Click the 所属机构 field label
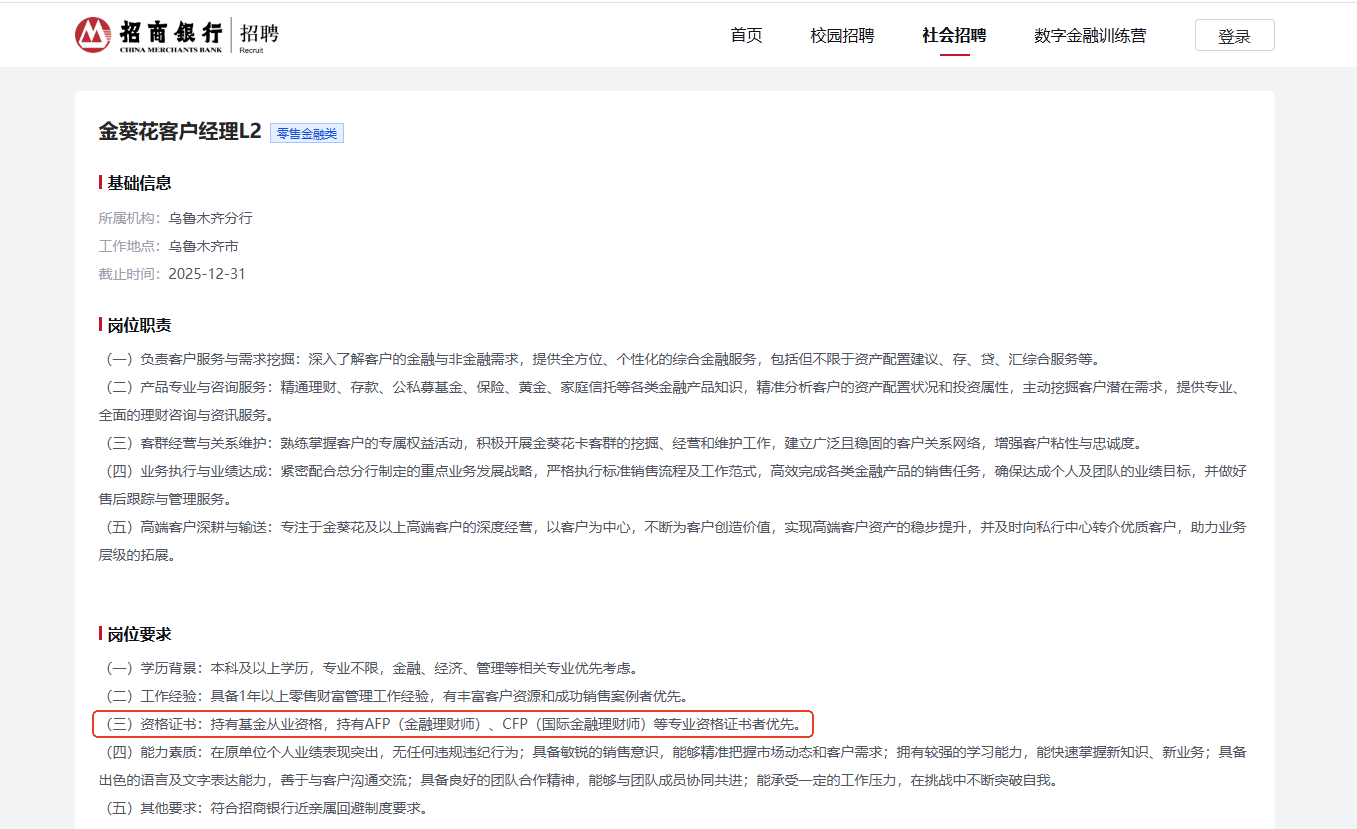Viewport: 1357px width, 829px height. point(129,218)
